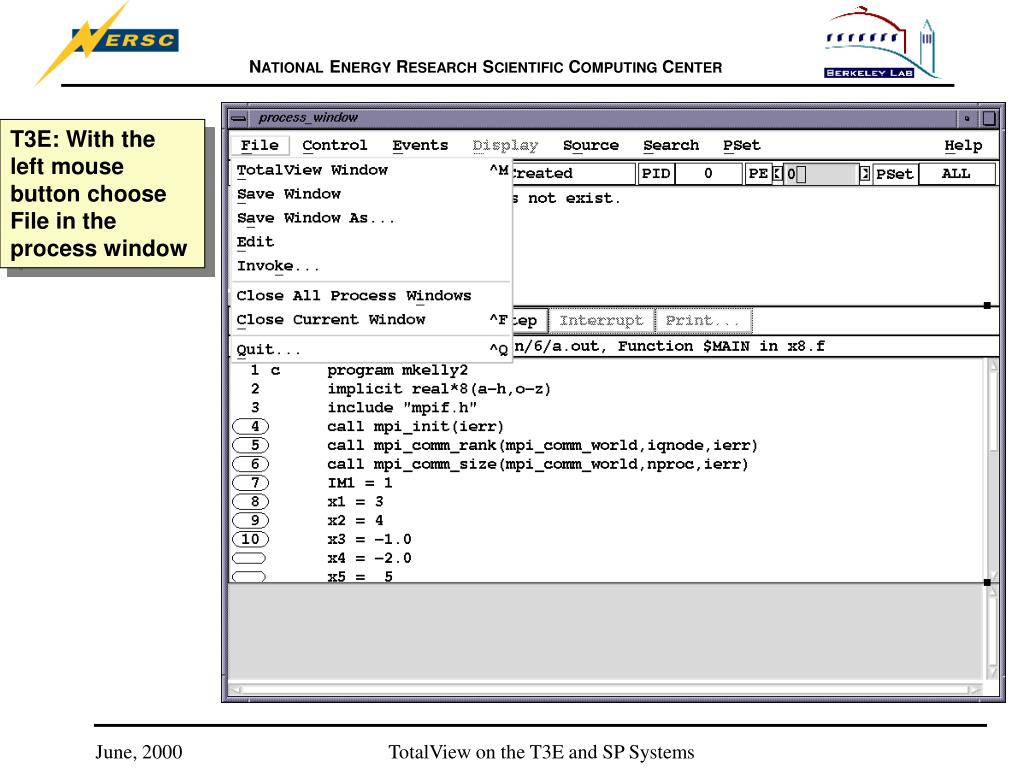Screen dimensions: 1024x768
Task: Toggle breakpoint on line 4
Action: tap(250, 426)
